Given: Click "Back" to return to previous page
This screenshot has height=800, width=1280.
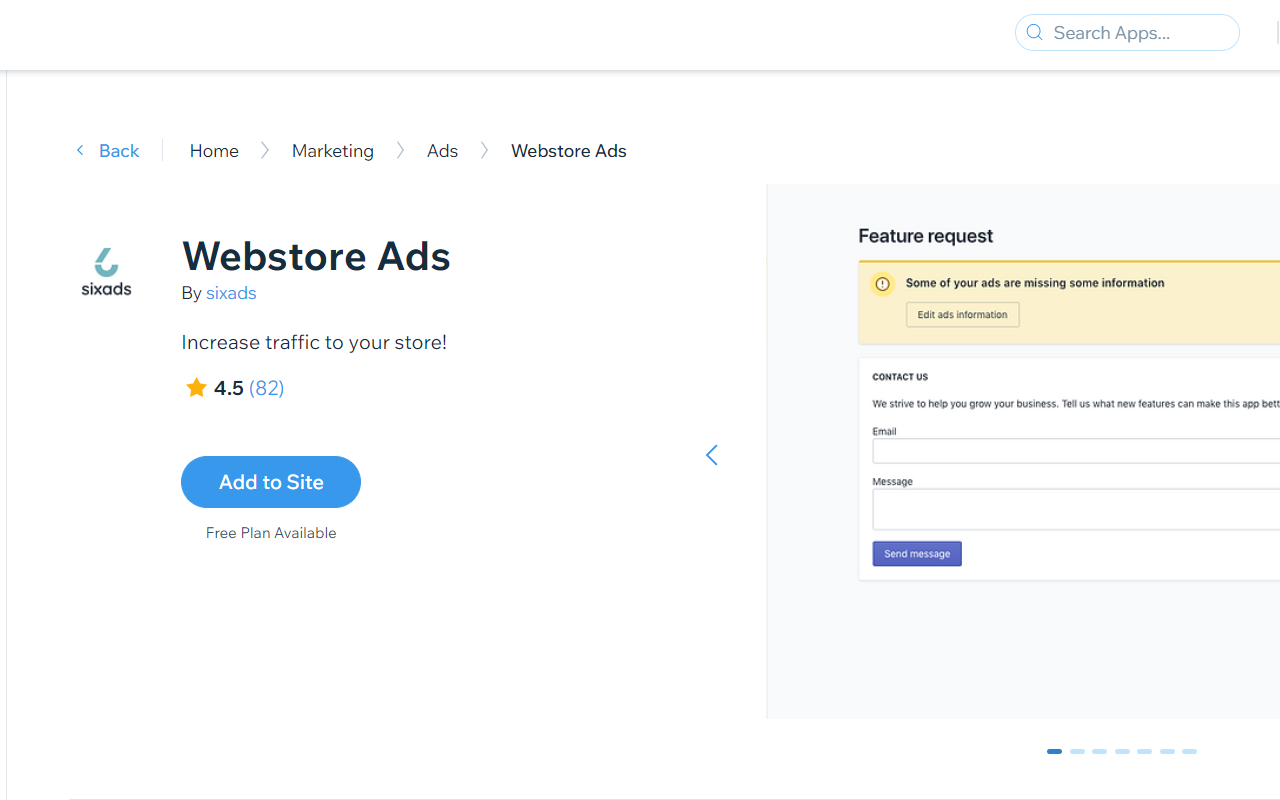Looking at the screenshot, I should (x=119, y=150).
